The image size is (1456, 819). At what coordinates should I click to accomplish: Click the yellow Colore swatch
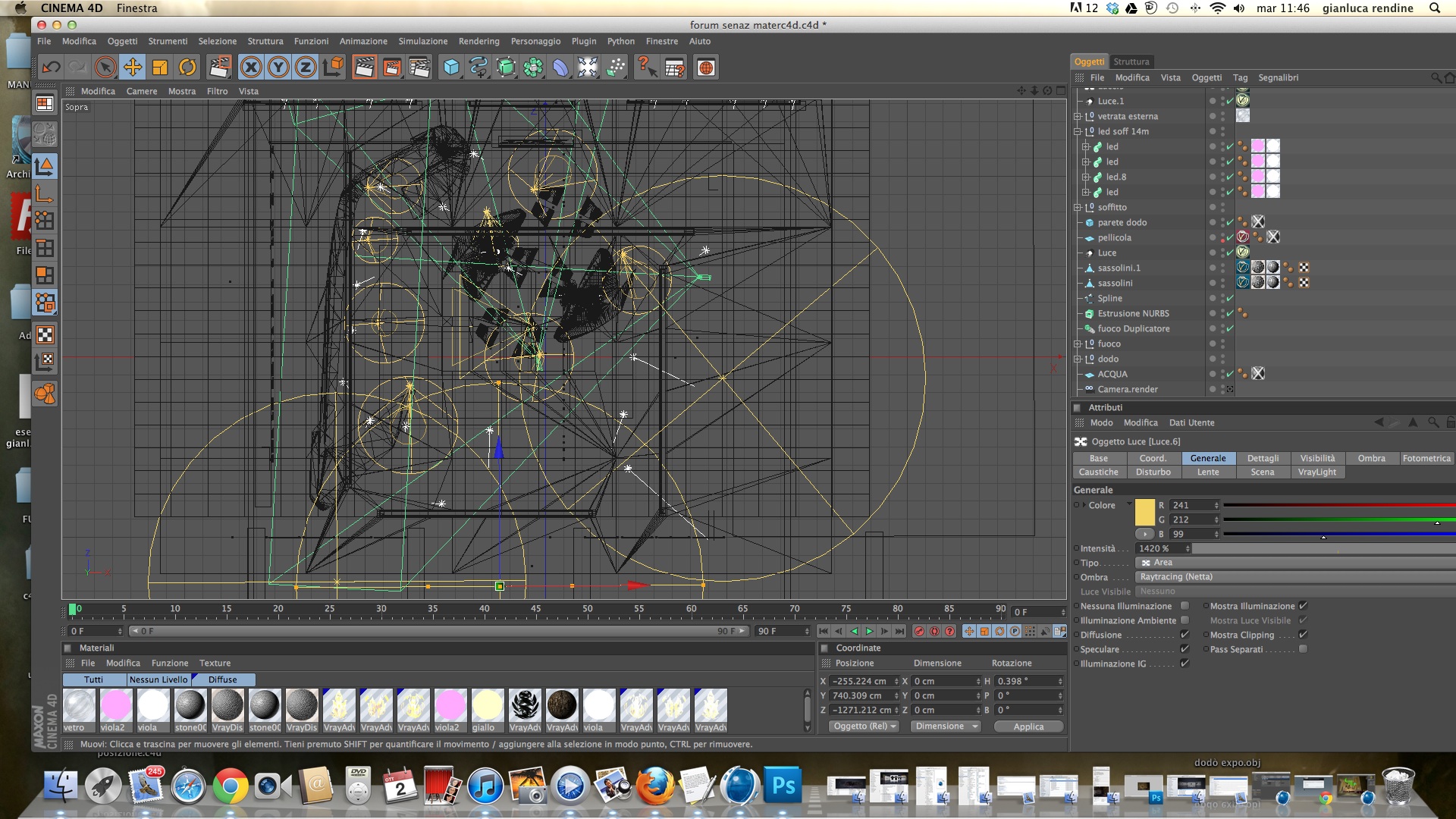(1144, 512)
